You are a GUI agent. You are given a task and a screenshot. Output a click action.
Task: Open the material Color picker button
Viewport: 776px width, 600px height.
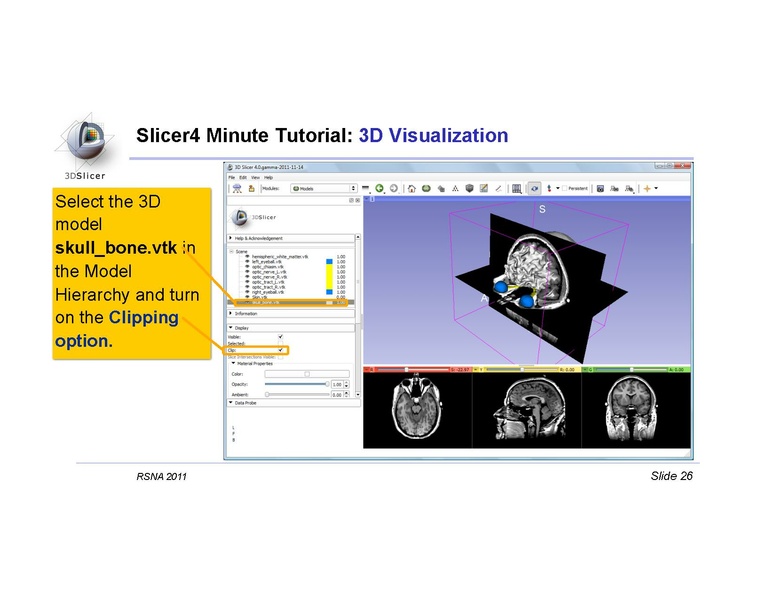click(x=307, y=374)
